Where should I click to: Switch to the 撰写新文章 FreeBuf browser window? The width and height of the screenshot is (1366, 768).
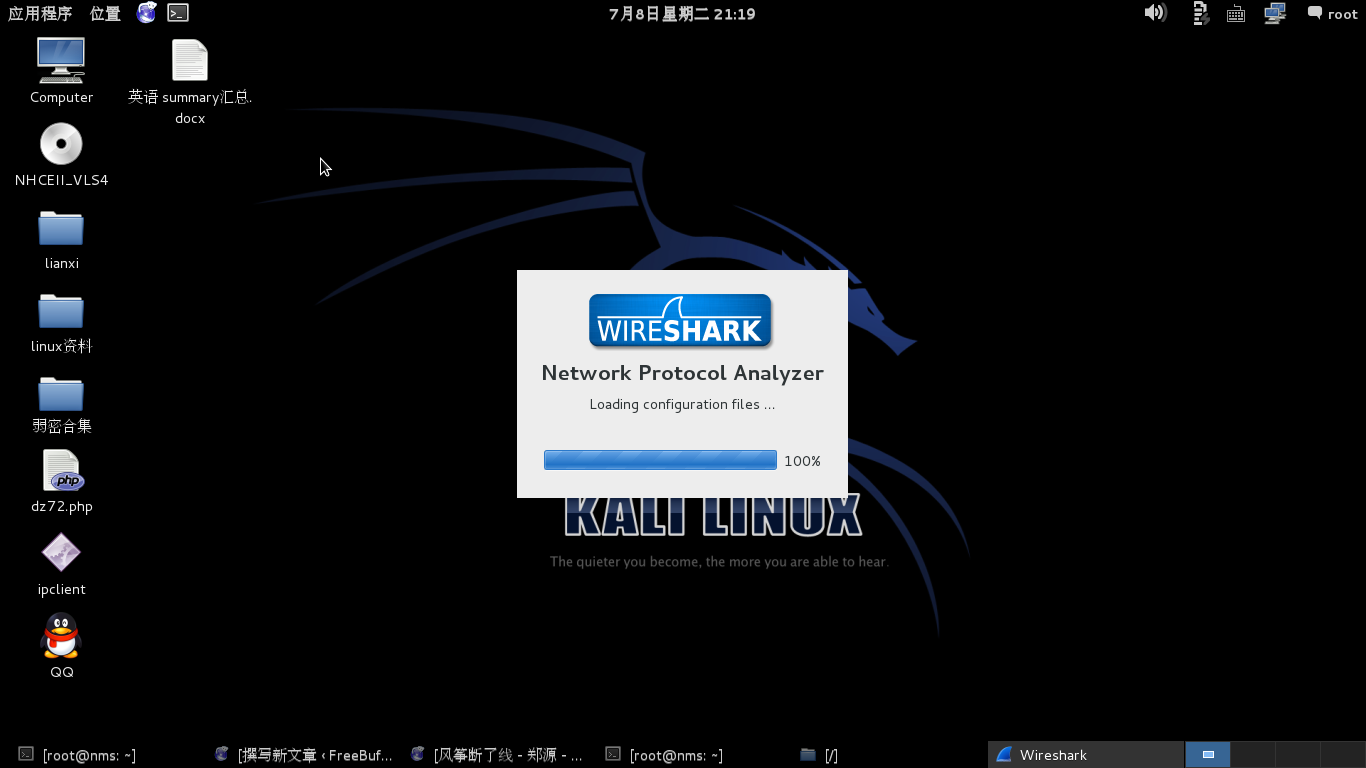(304, 755)
